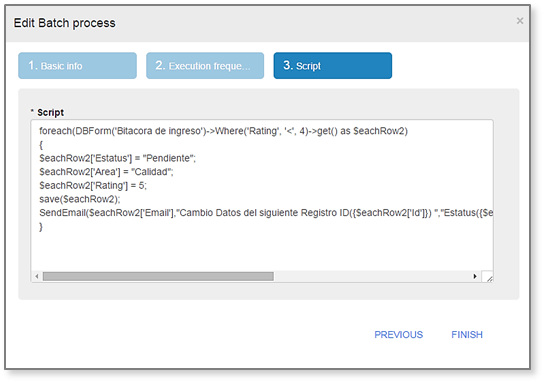Click the empty scrollbar track beside thumb
Screen dimensions: 544x383
371,276
